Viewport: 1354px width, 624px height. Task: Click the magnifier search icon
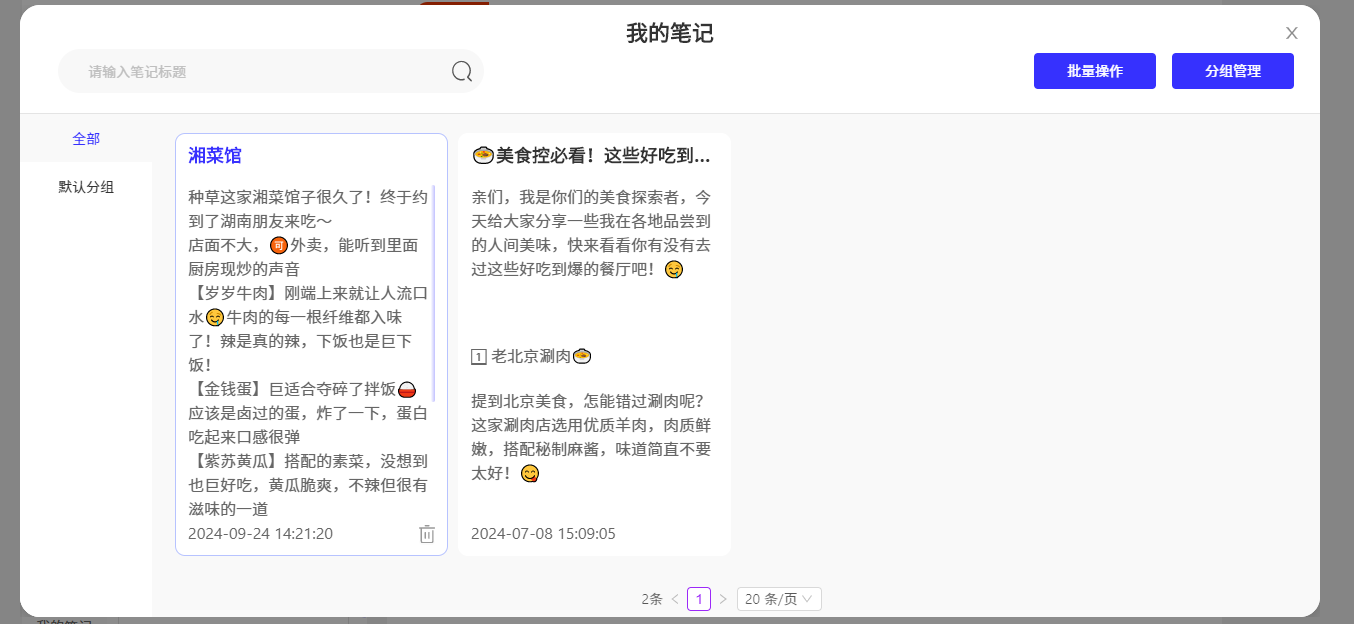coord(461,71)
